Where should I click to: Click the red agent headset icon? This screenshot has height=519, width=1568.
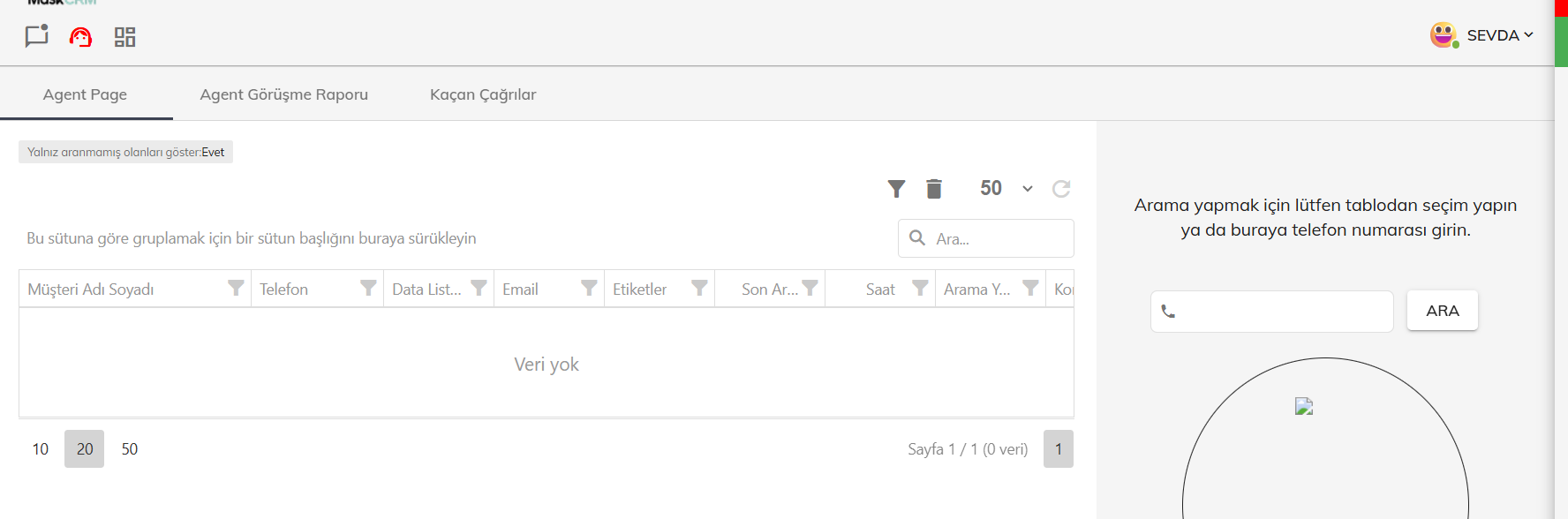[x=80, y=37]
